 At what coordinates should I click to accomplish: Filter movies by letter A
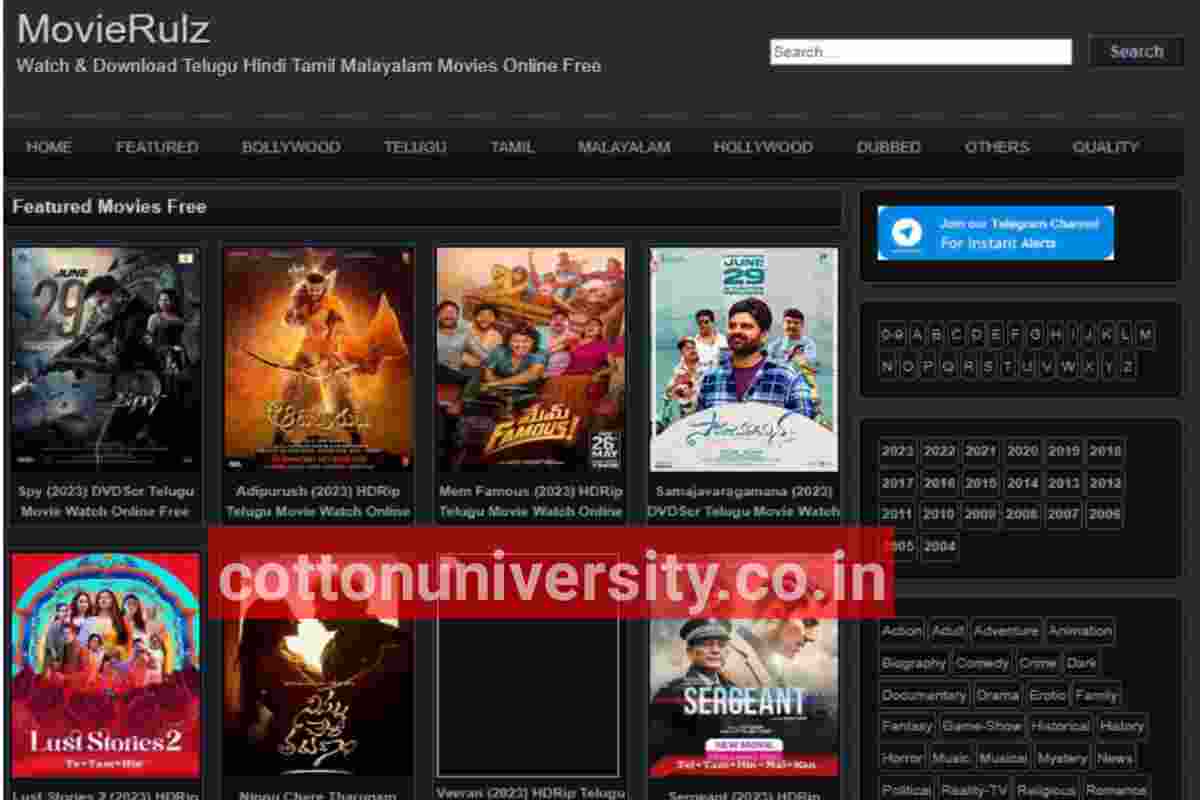[917, 335]
